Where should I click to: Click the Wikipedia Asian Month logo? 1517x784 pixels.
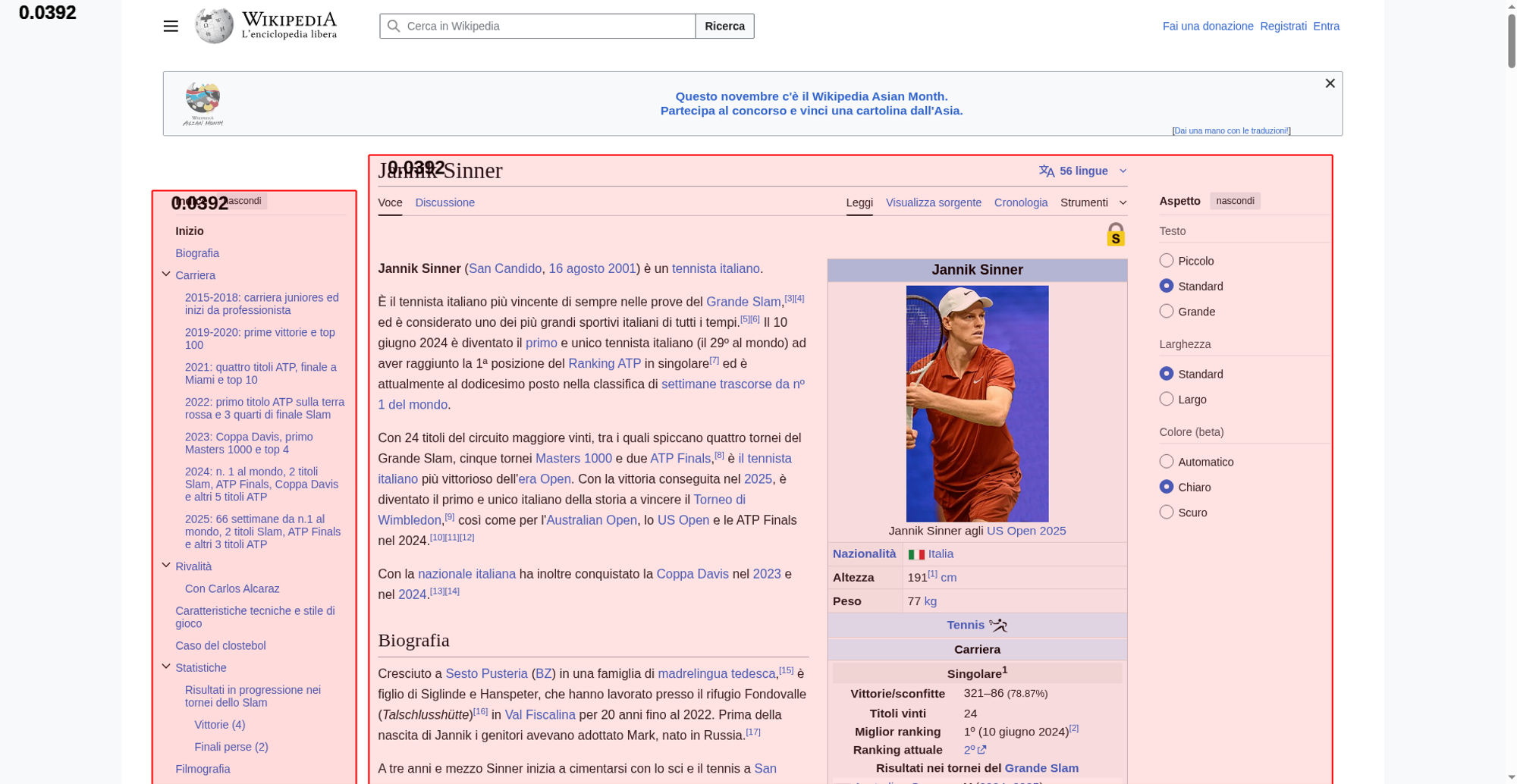click(x=203, y=103)
